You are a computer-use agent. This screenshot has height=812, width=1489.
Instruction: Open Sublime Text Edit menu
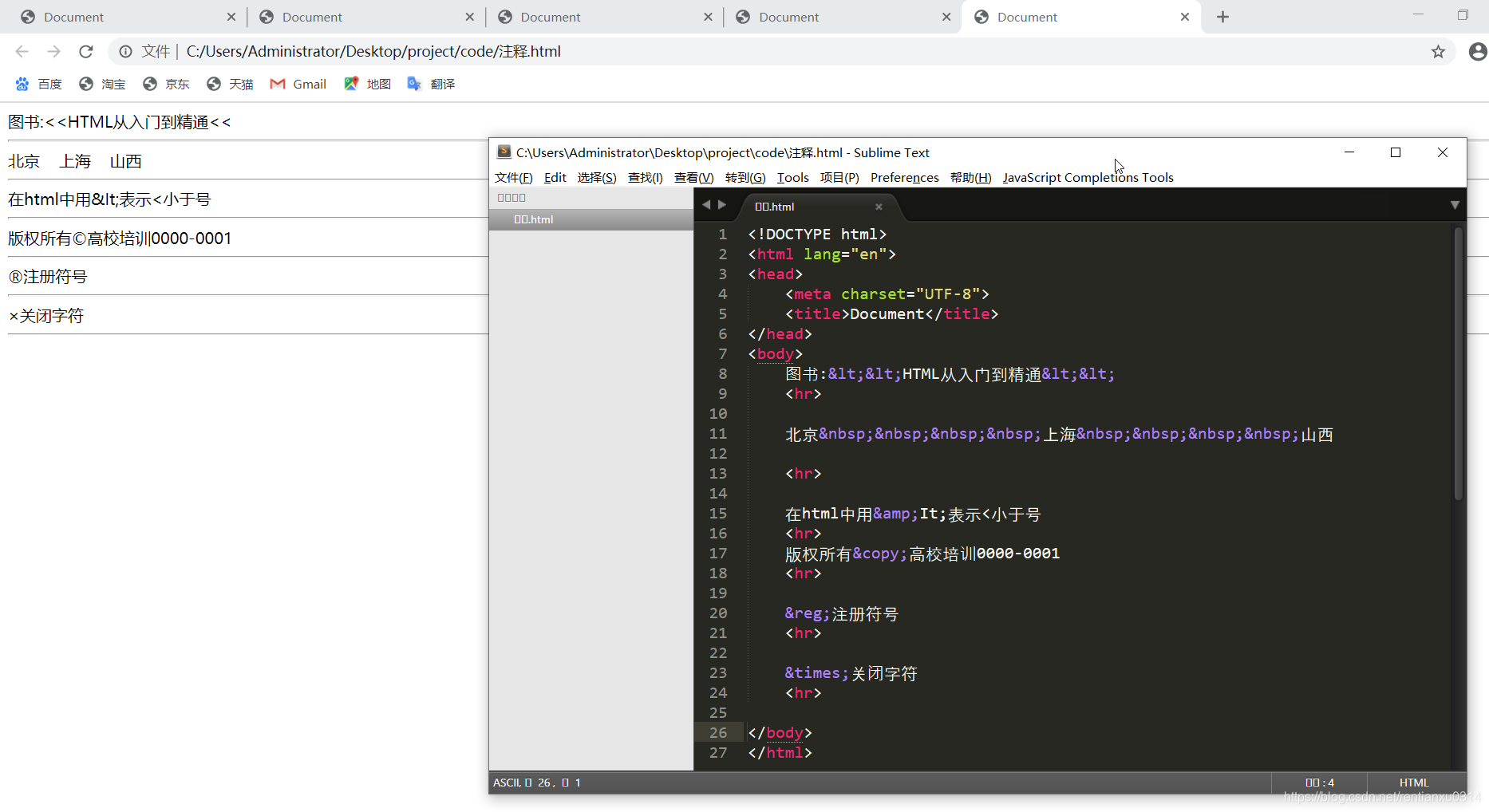click(555, 177)
